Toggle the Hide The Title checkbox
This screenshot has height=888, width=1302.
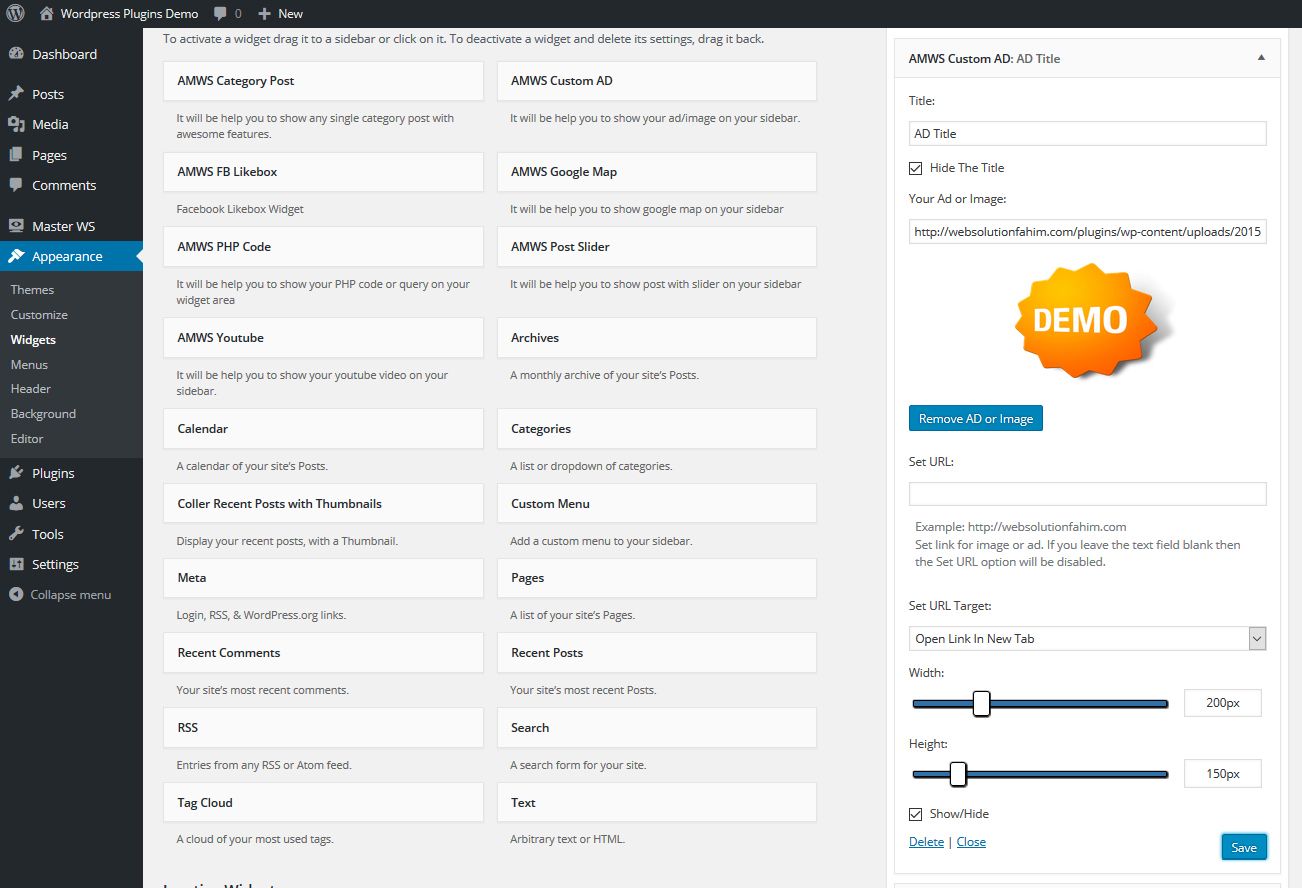(x=916, y=168)
